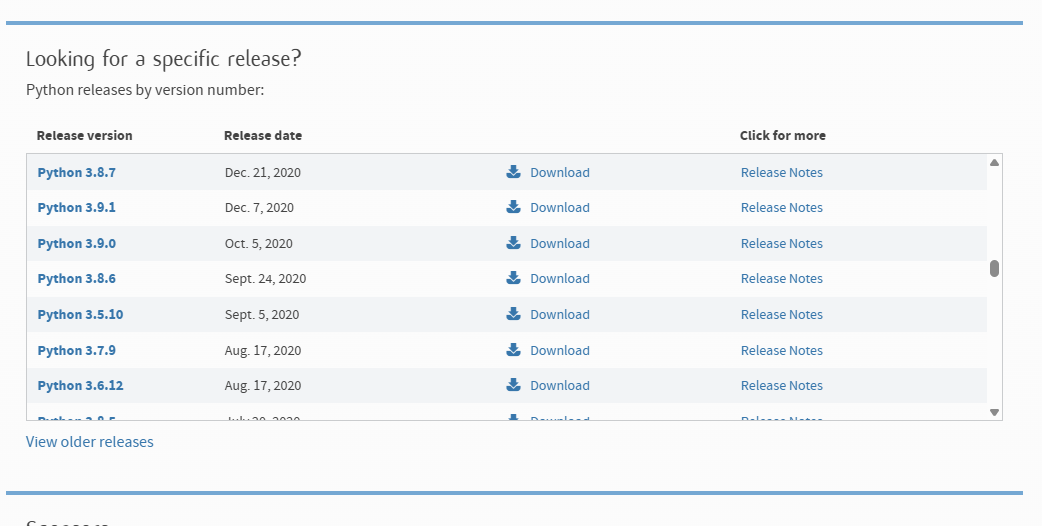
Task: View Release Notes for Python 3.8.7
Action: tap(782, 173)
